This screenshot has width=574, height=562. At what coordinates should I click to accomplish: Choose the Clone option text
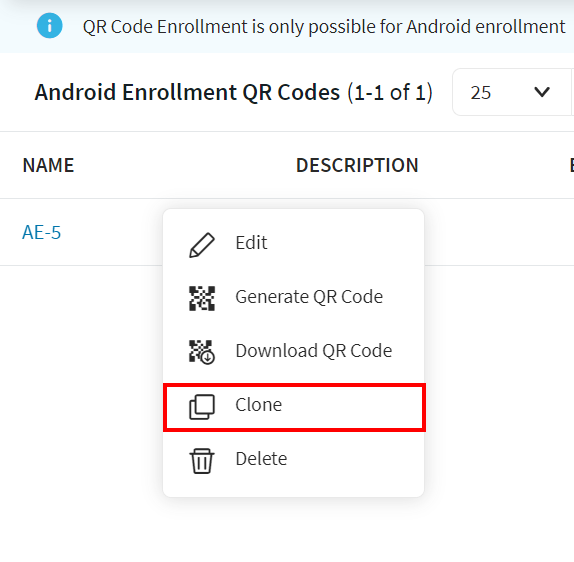click(x=258, y=405)
